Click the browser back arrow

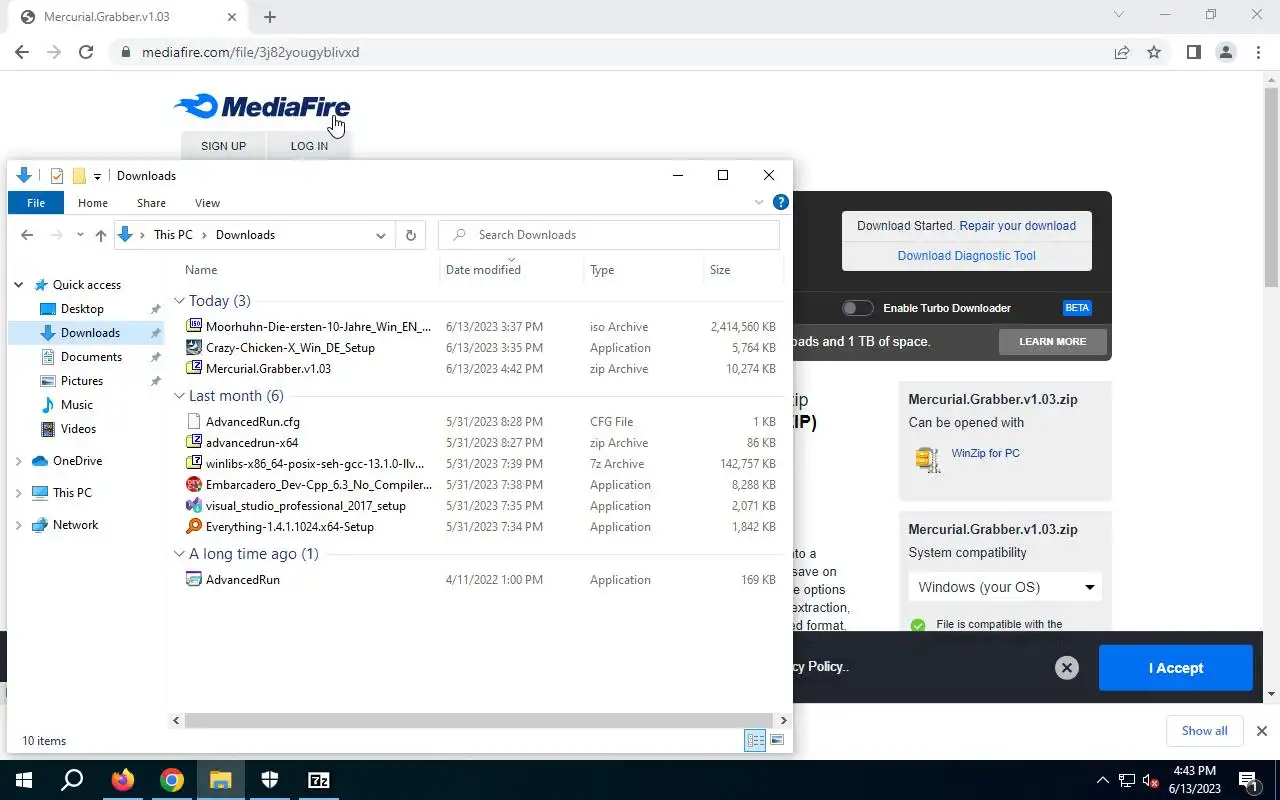(22, 52)
